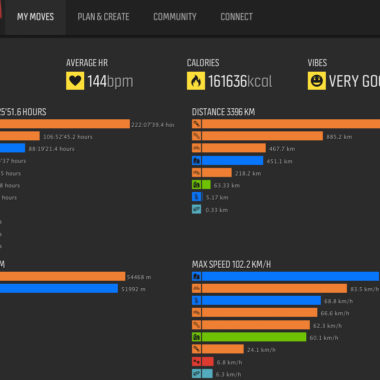
Task: Click the 0.33 km distance value
Action: (x=217, y=210)
